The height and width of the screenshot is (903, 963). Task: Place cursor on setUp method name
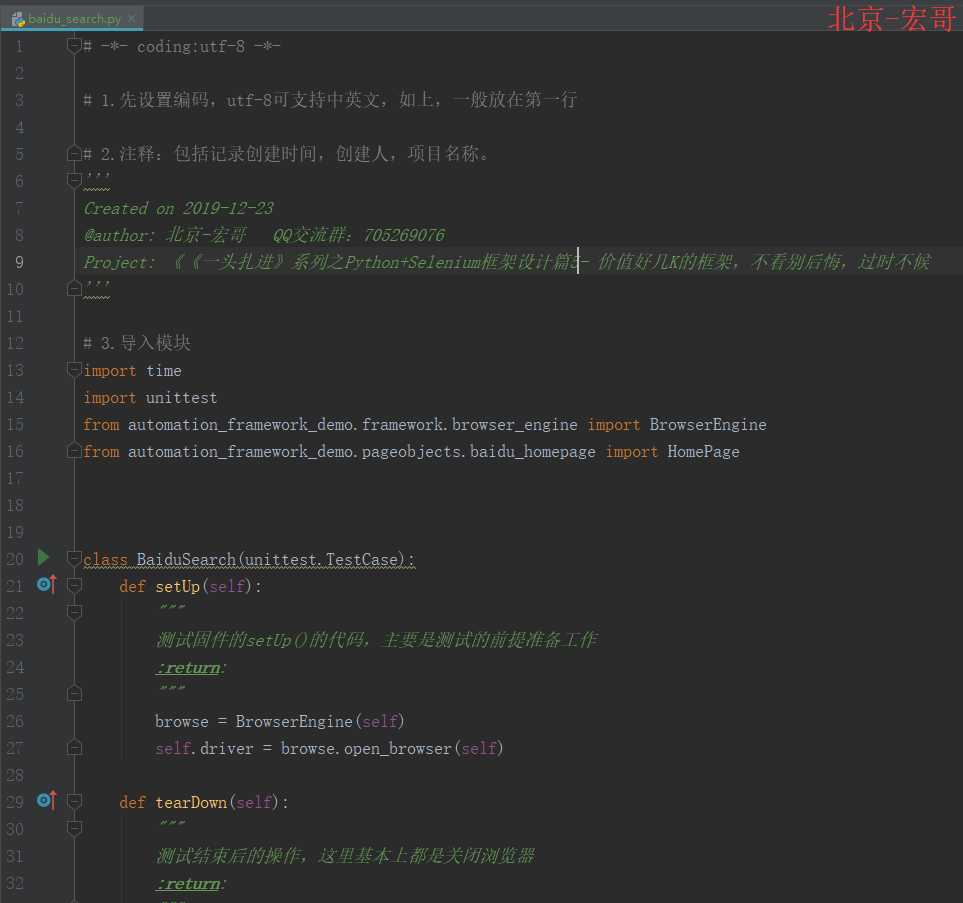click(177, 587)
